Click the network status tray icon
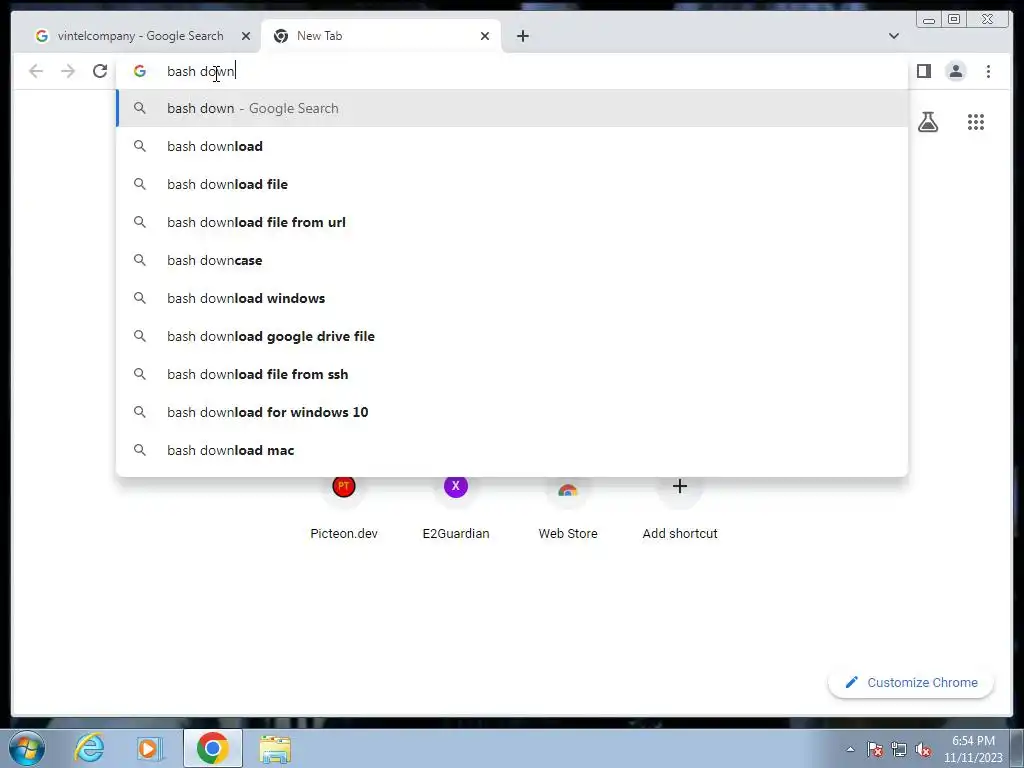 click(x=899, y=749)
